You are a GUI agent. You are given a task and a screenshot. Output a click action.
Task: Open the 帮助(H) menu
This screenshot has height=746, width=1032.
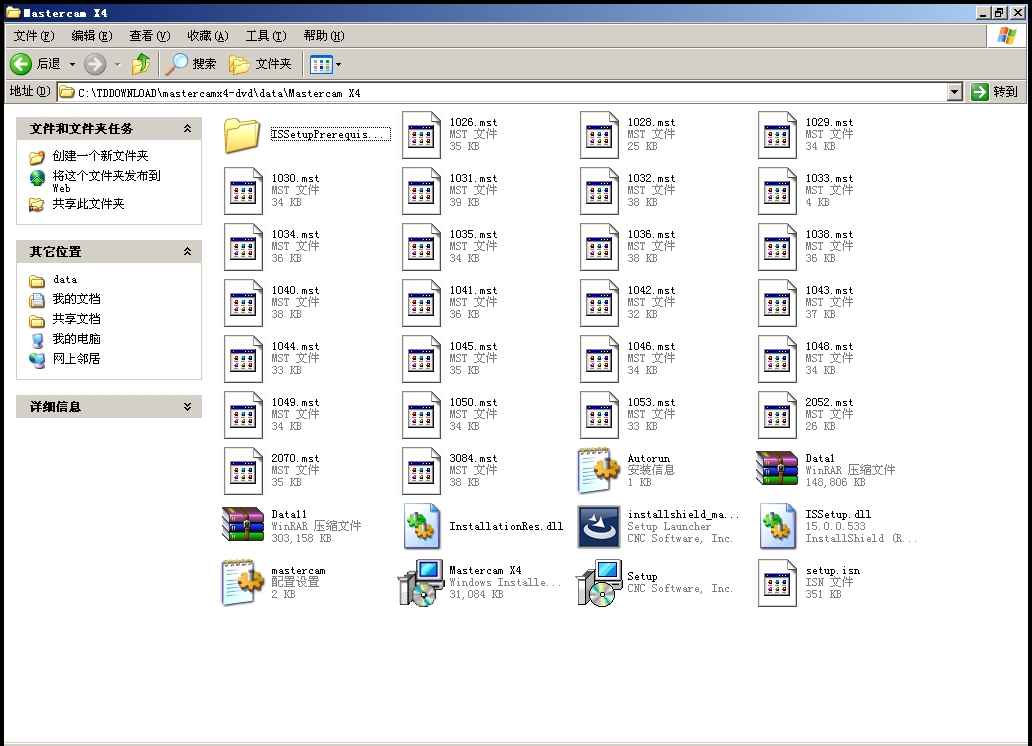tap(324, 36)
